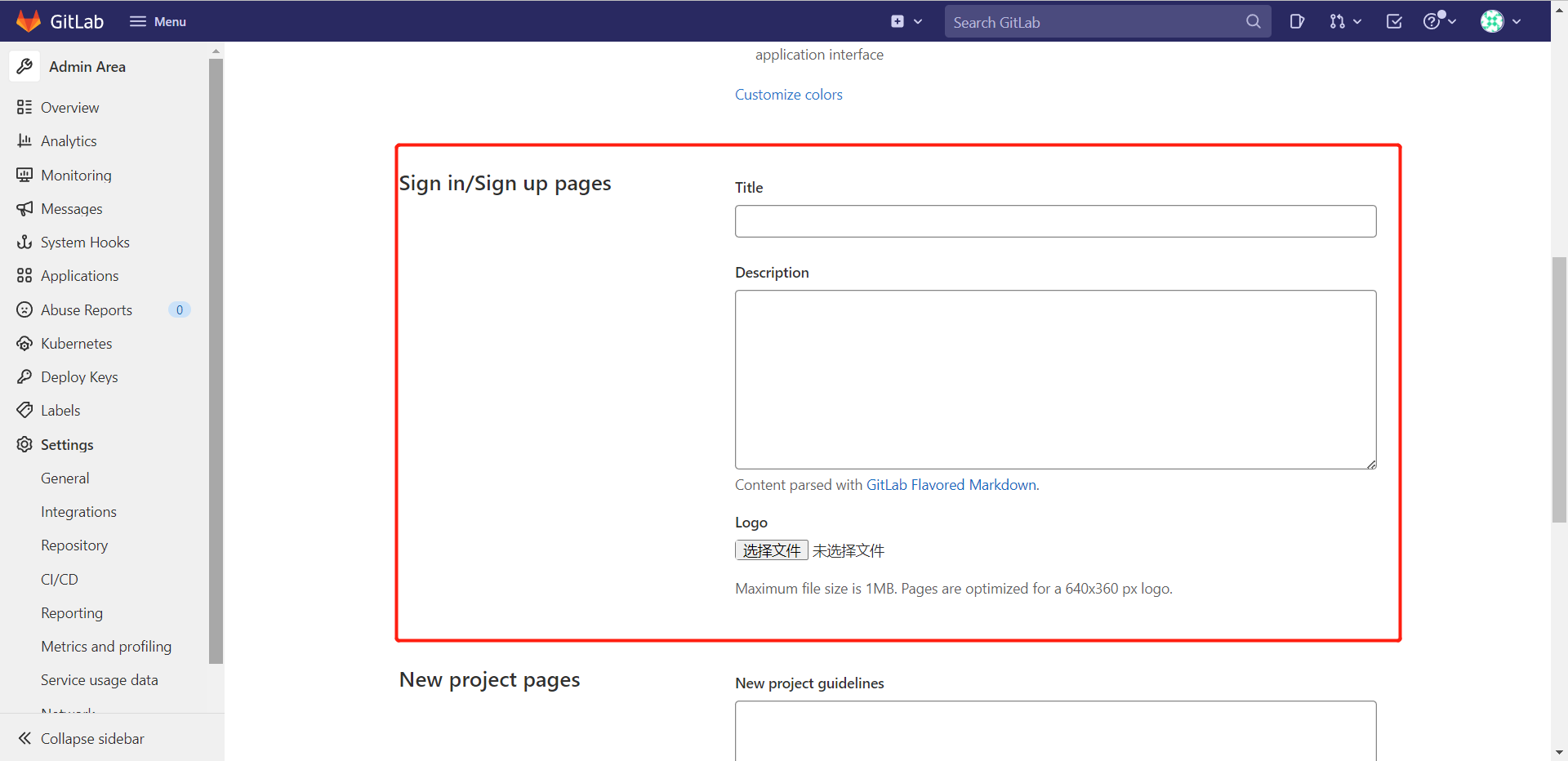Click the Messages megaphone icon
The height and width of the screenshot is (761, 1568).
tap(24, 208)
